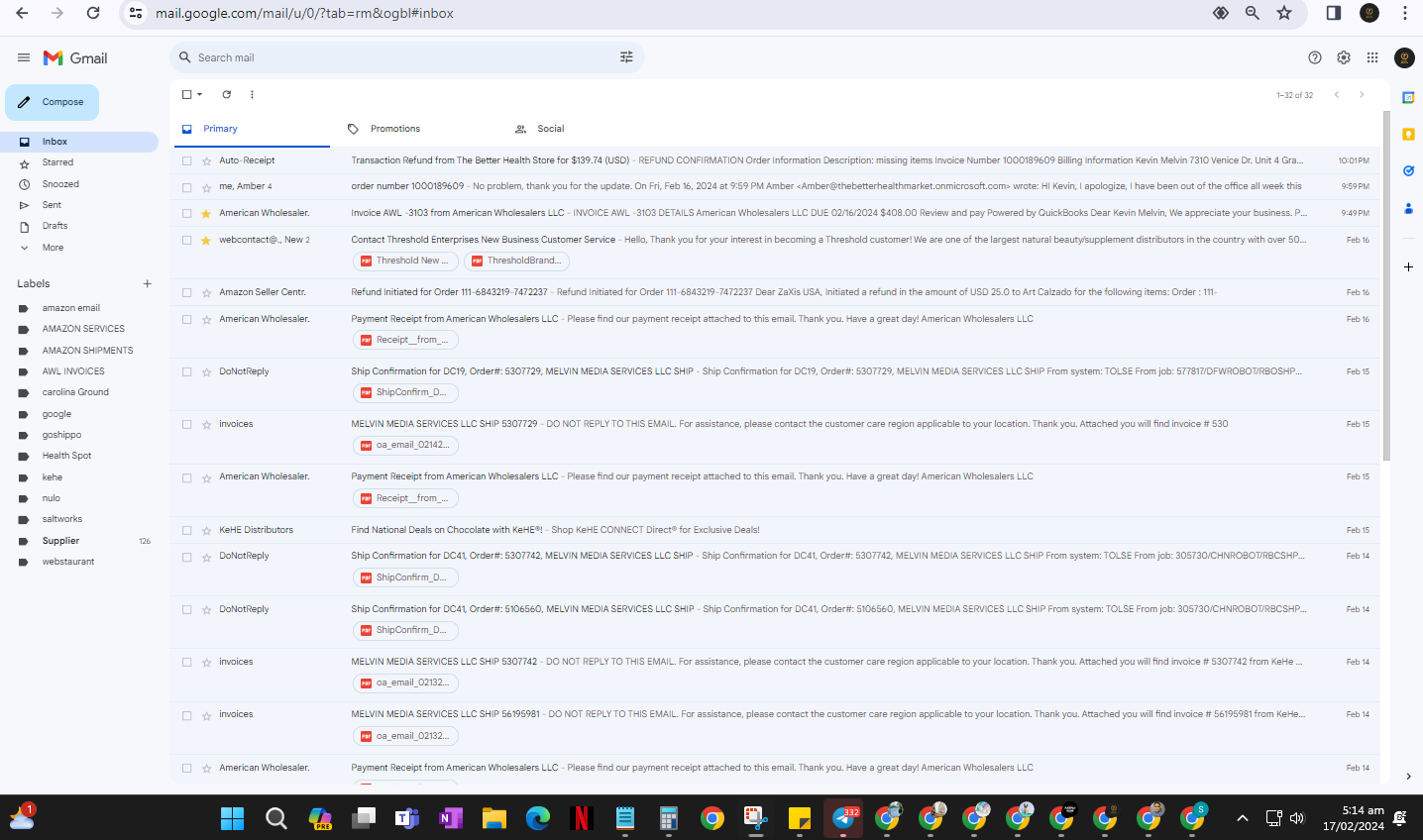Image resolution: width=1423 pixels, height=840 pixels.
Task: Open Google Calendar in the side panel
Action: pyautogui.click(x=1408, y=97)
